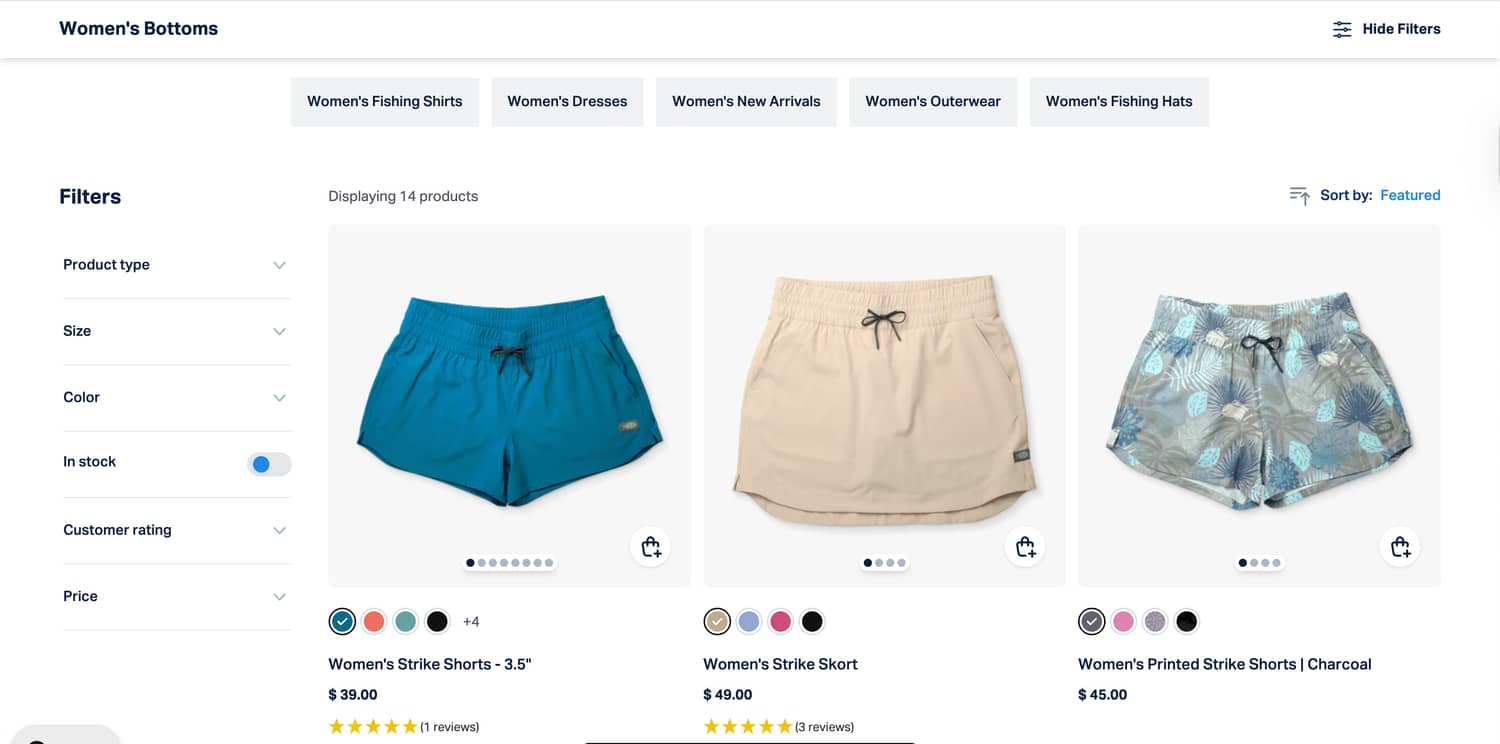Click a star in Strike Skort's rating
1500x744 pixels.
[749, 726]
